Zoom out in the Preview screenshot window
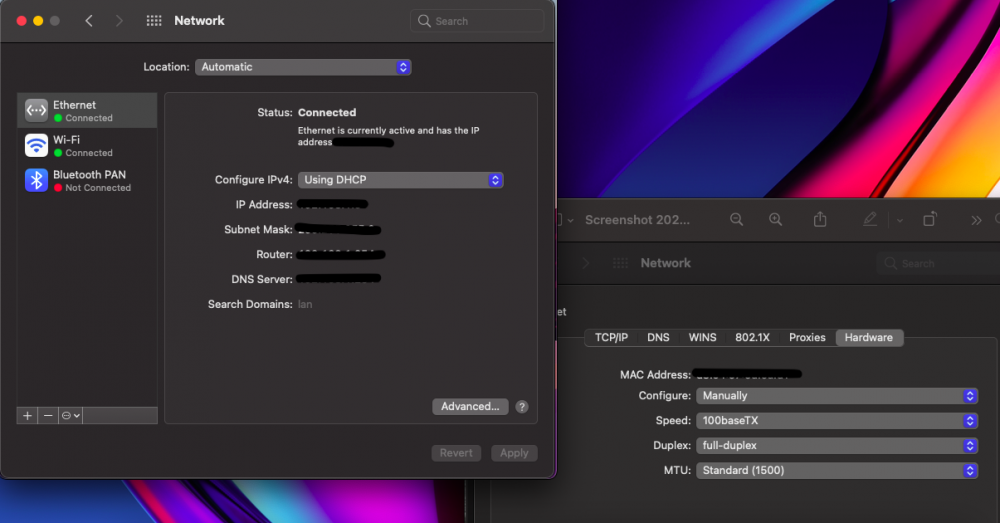The image size is (1000, 523). [x=737, y=219]
